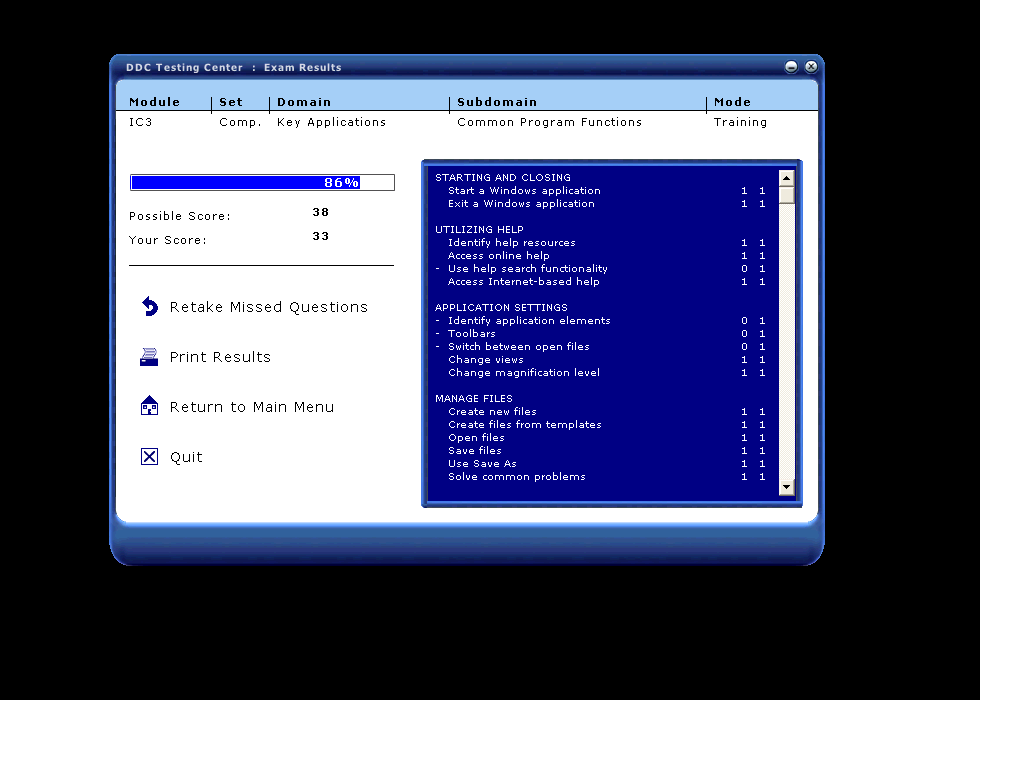Click the APPLICATION SETTINGS heading
This screenshot has width=1024, height=768.
click(501, 308)
